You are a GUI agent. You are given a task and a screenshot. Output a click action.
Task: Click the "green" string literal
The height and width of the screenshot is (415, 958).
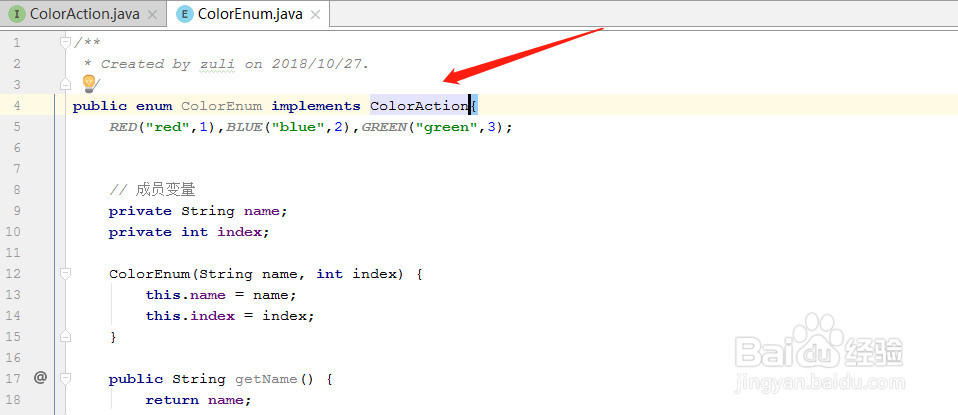[x=447, y=127]
